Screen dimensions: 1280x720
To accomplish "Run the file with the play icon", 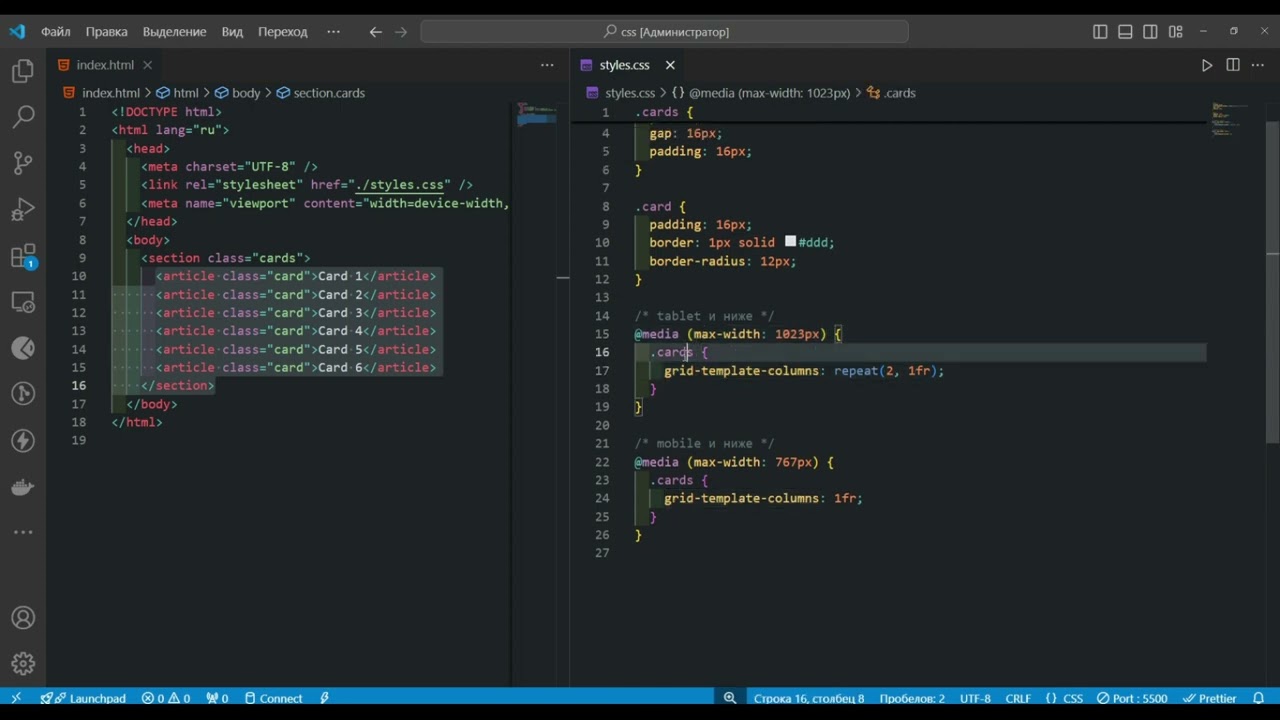I will [x=1207, y=65].
